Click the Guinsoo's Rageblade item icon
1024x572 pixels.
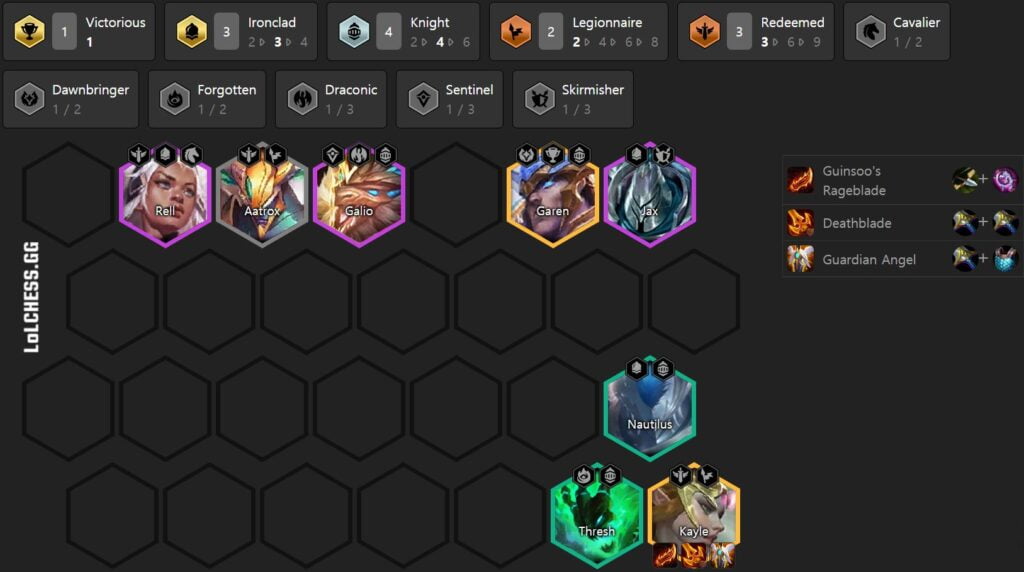800,180
